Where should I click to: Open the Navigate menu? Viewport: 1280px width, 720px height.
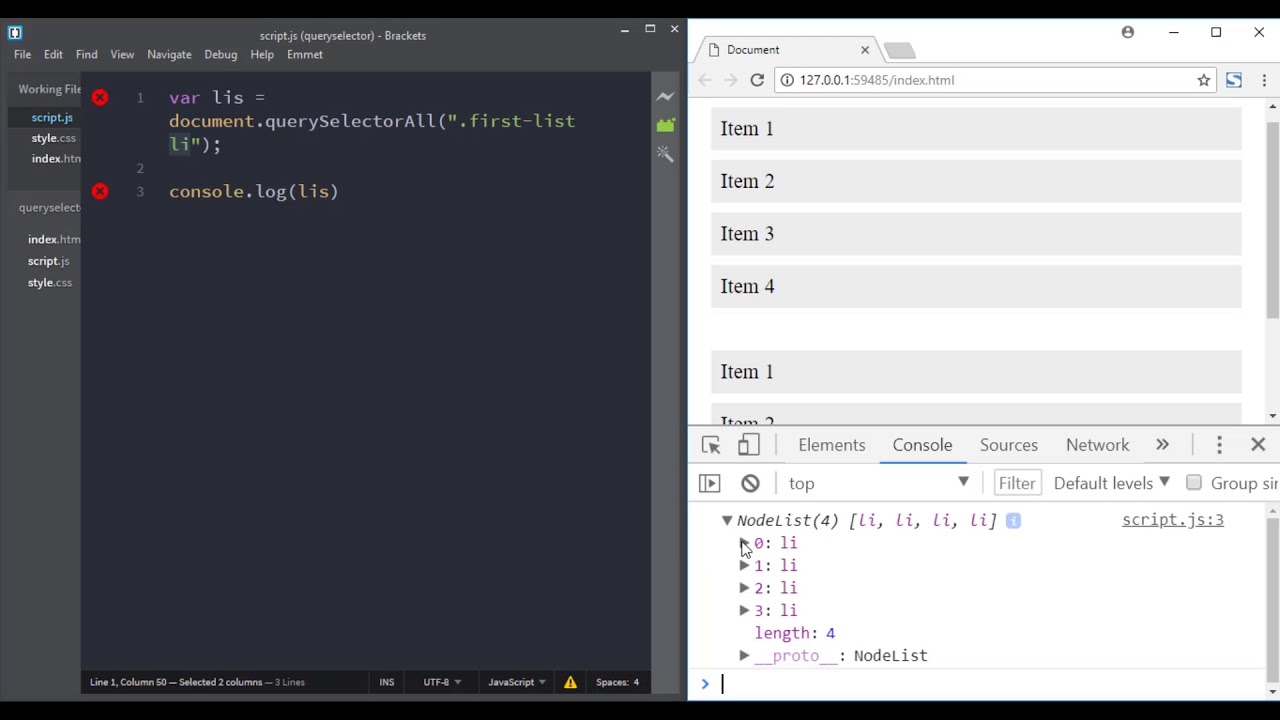[169, 55]
